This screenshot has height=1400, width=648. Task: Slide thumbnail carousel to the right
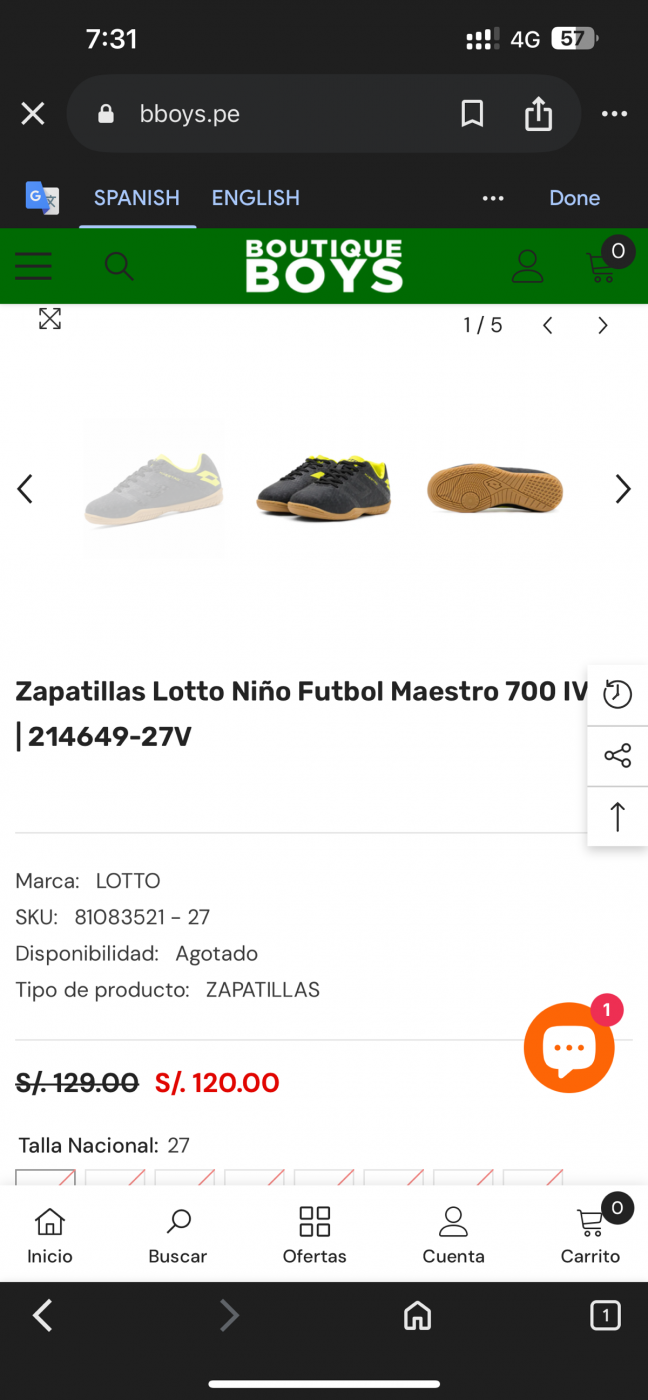click(x=622, y=489)
